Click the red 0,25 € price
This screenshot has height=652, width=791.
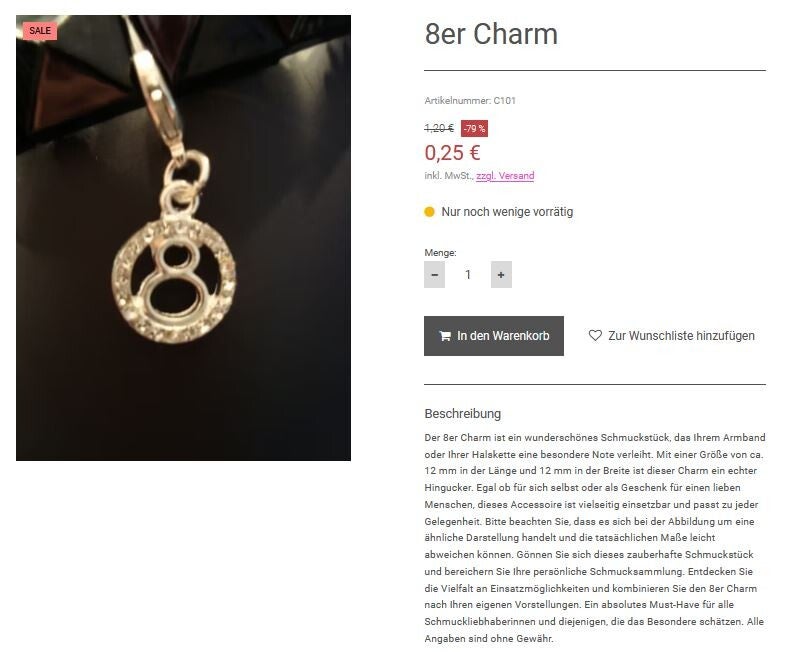click(x=453, y=153)
